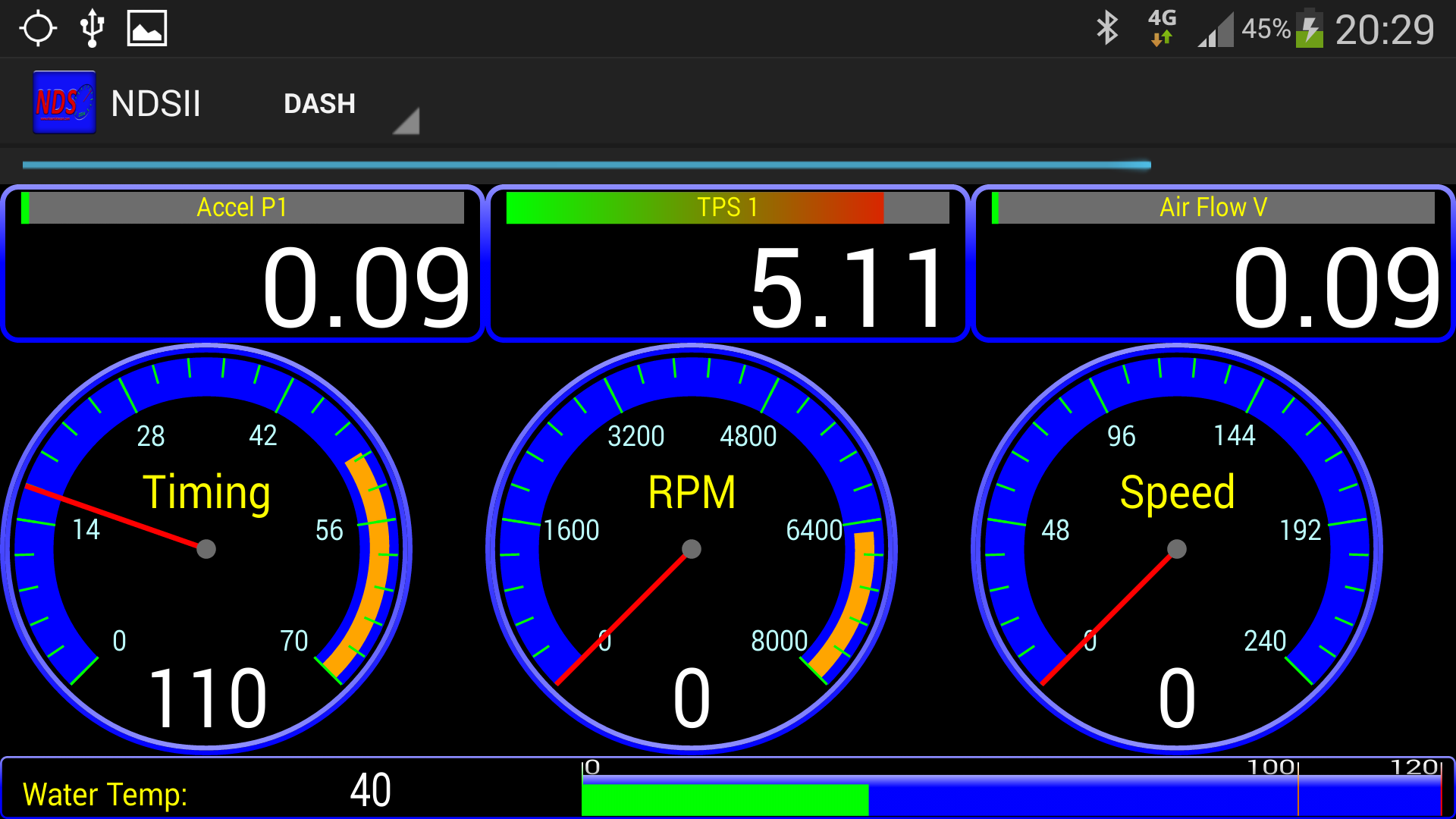Tap the USB connection status icon
The height and width of the screenshot is (819, 1456).
coord(92,29)
